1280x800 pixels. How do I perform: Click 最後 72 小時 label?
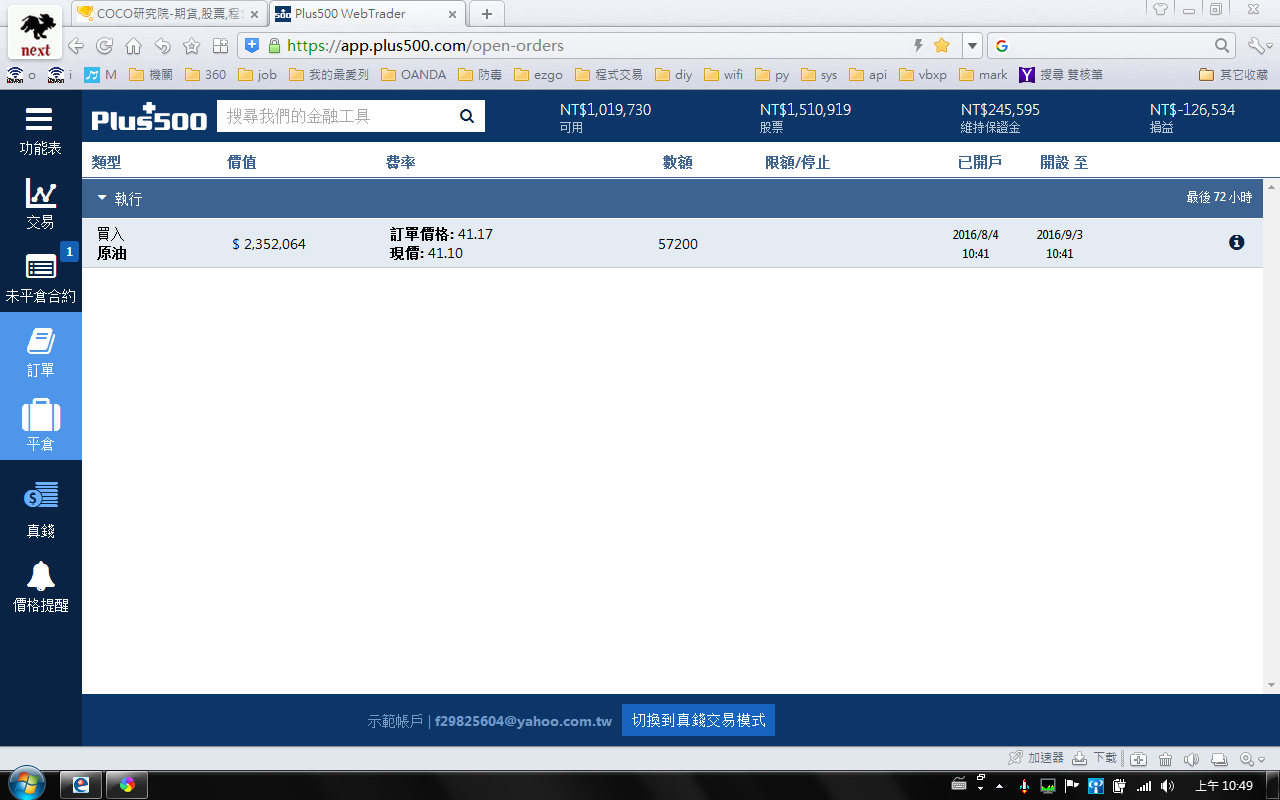click(1219, 198)
